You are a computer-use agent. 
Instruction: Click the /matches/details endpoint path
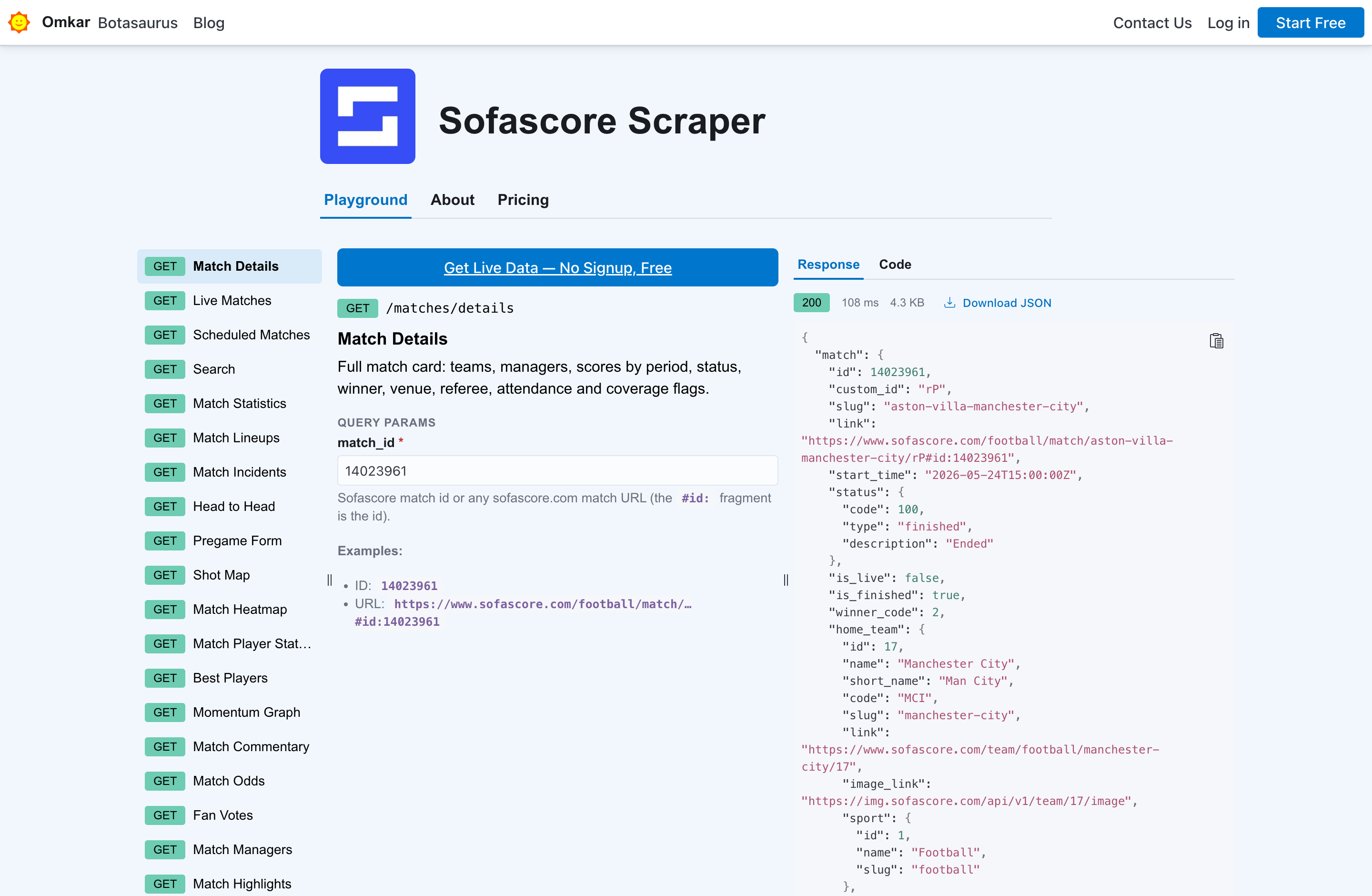tap(450, 308)
